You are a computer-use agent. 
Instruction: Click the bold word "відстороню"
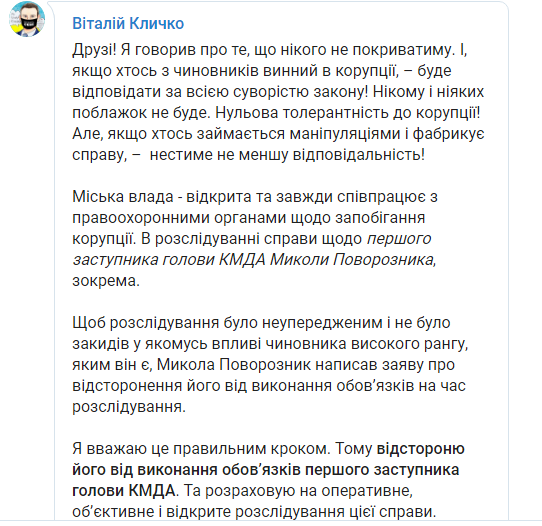click(x=420, y=448)
